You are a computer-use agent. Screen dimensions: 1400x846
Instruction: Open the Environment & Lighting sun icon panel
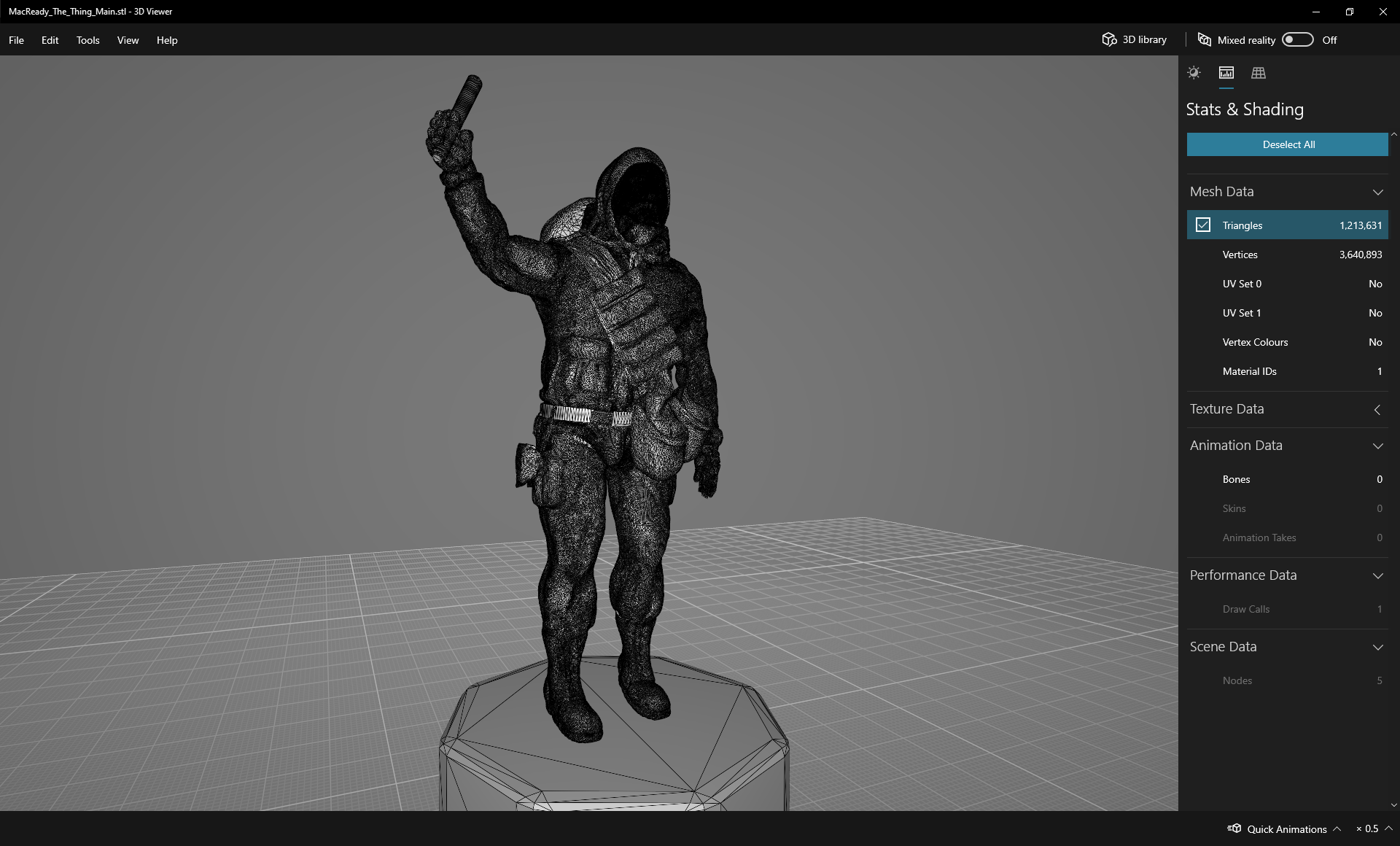tap(1194, 73)
